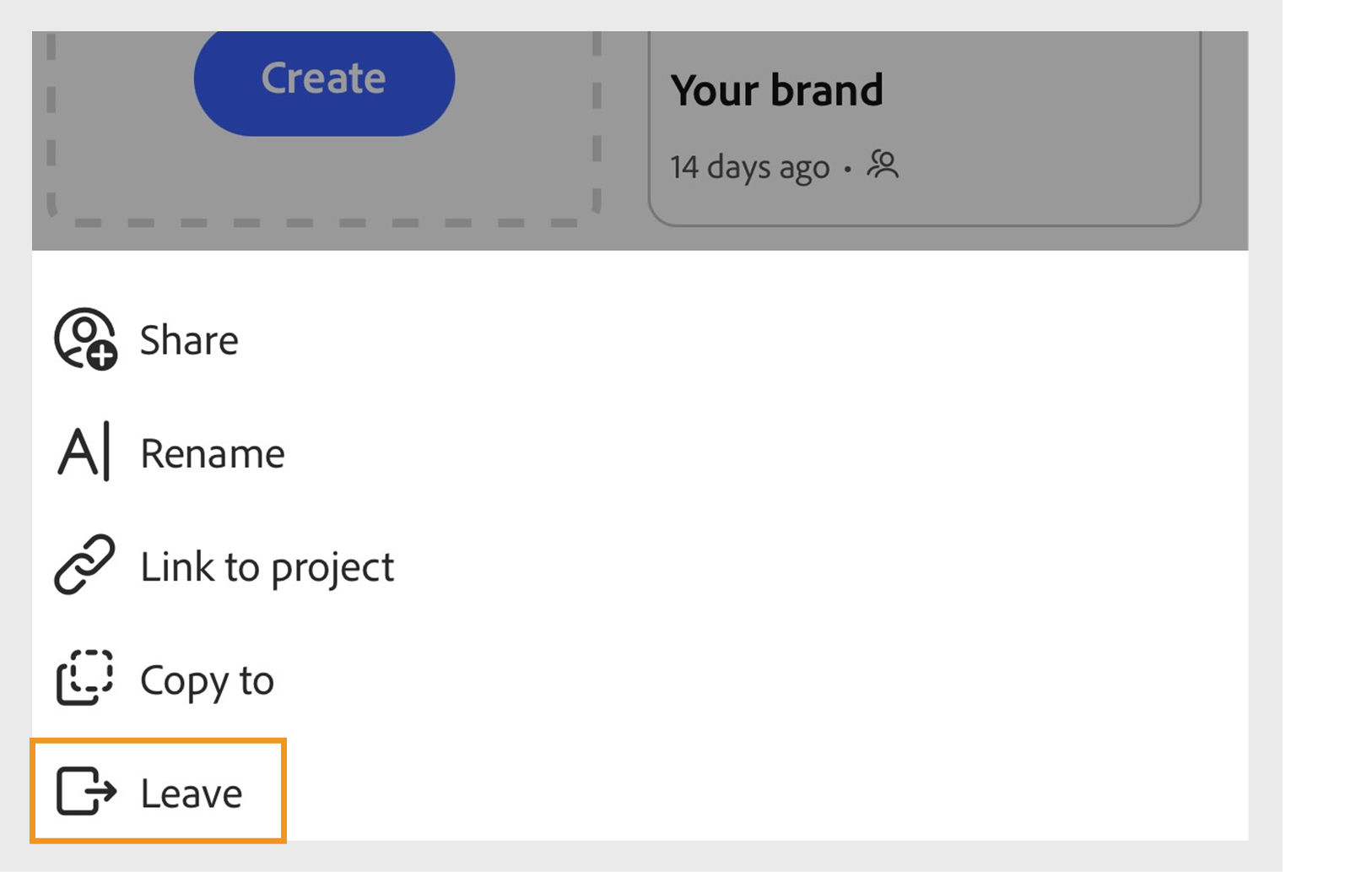Choose Copy to from the menu

206,680
